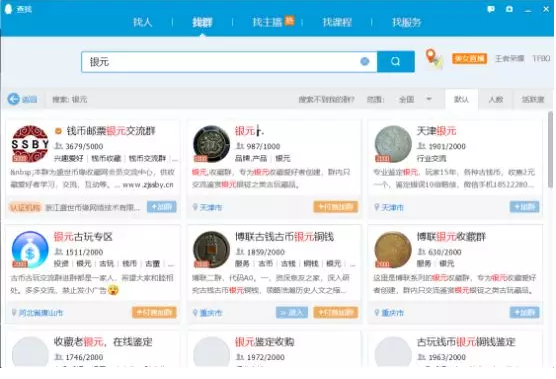Open the dark coin avatar of 银元 group 987/1000
The height and width of the screenshot is (379, 556).
tap(211, 144)
